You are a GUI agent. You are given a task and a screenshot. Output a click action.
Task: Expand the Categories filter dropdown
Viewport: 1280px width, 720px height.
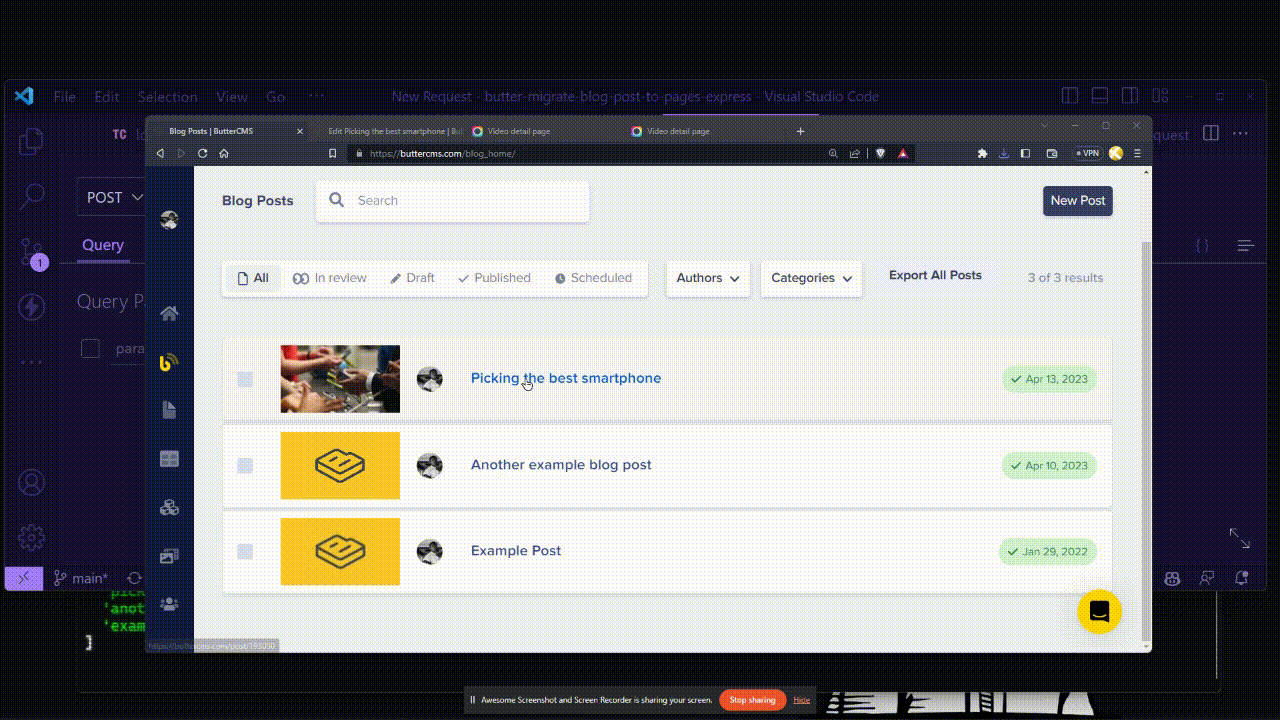pyautogui.click(x=811, y=278)
